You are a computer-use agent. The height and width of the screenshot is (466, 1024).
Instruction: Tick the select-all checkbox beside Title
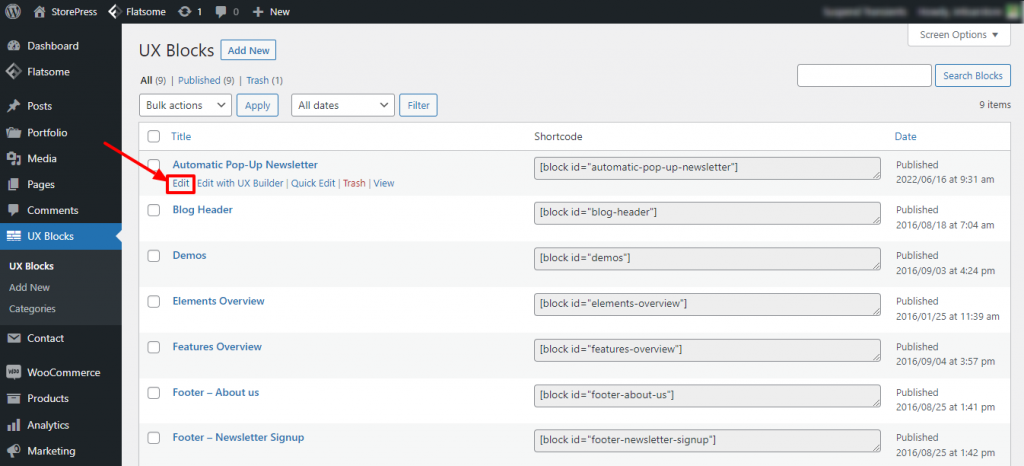(153, 136)
